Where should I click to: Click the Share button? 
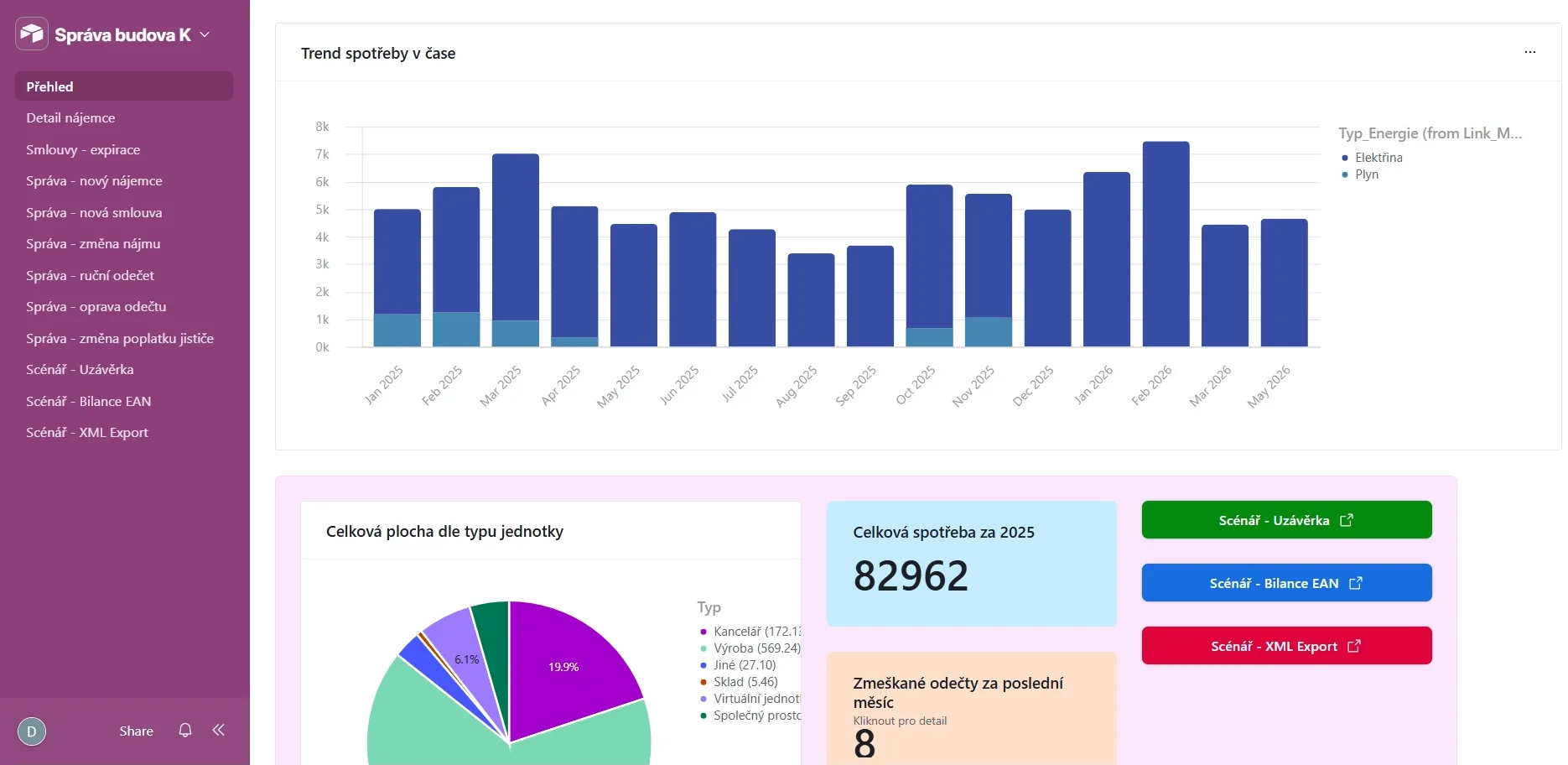coord(136,731)
